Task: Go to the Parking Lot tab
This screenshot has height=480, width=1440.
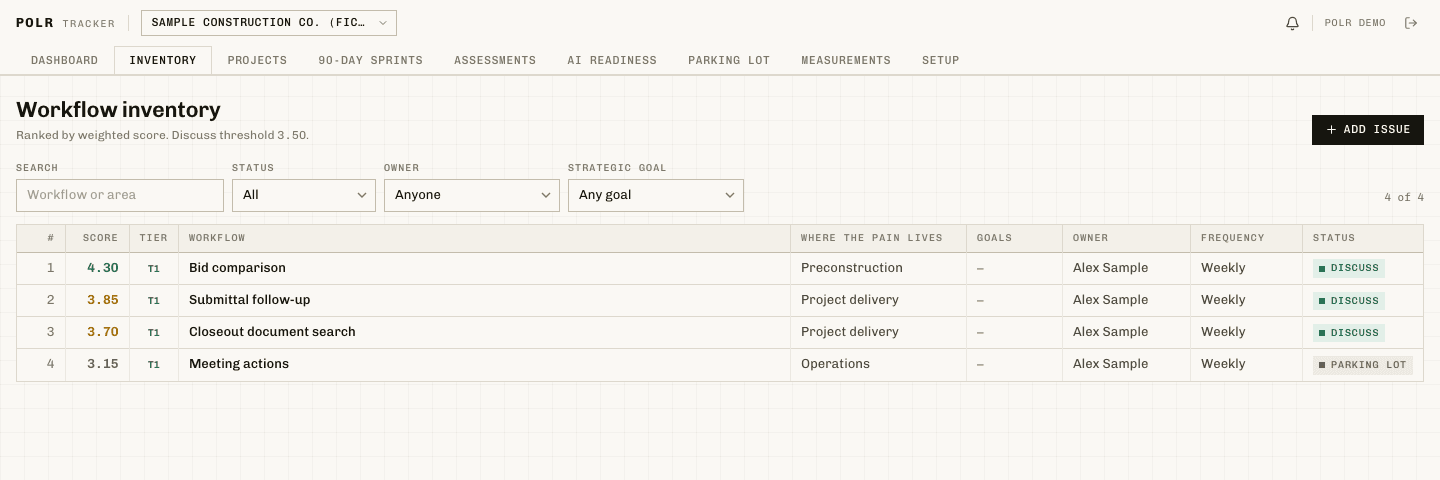Action: point(729,60)
